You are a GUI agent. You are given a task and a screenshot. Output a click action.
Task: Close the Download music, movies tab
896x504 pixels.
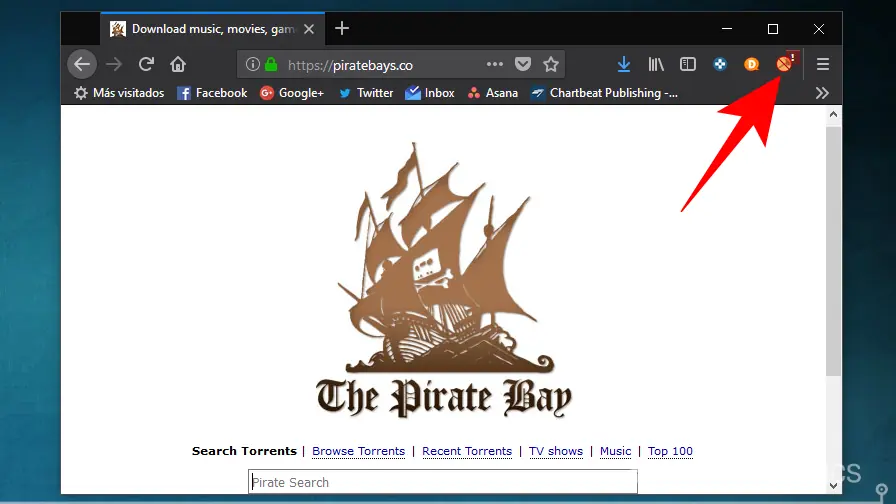[x=309, y=29]
